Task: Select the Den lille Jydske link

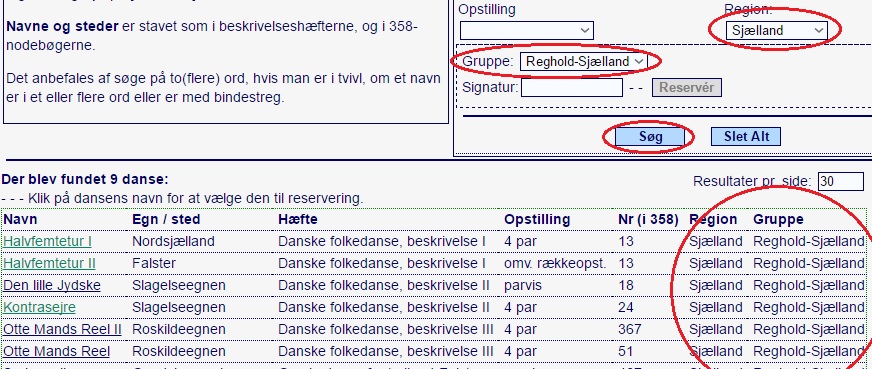Action: (52, 286)
